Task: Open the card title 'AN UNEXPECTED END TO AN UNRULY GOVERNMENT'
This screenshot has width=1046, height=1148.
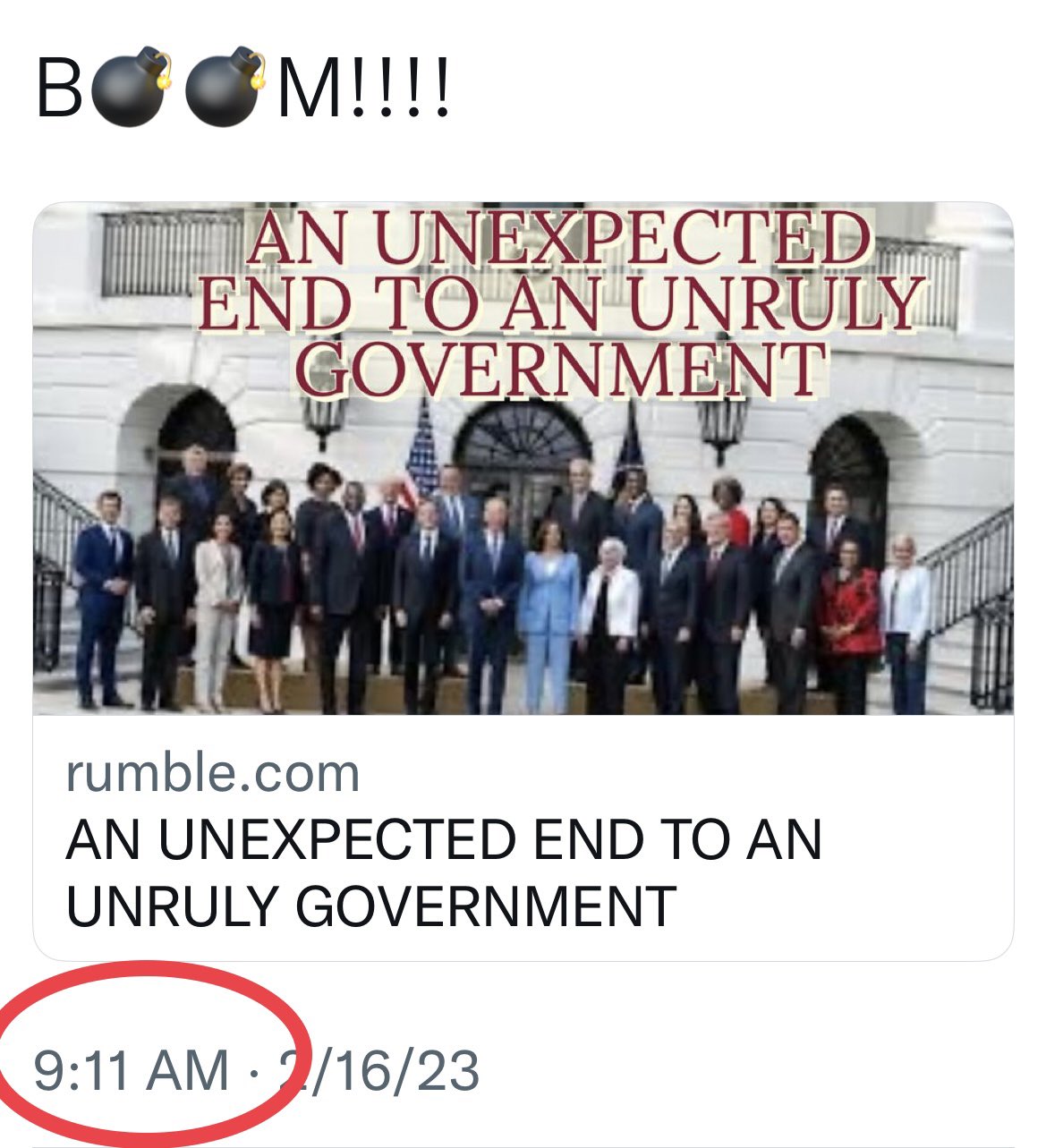Action: coord(444,872)
